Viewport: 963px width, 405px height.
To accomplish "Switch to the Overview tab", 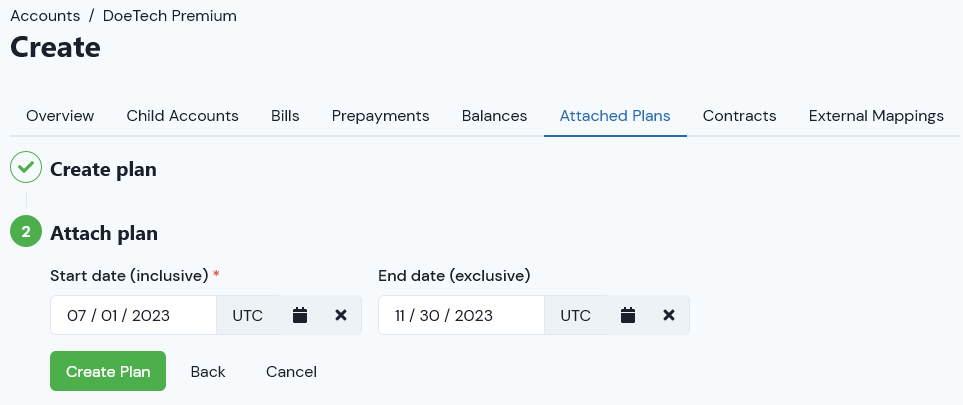I will tap(60, 116).
